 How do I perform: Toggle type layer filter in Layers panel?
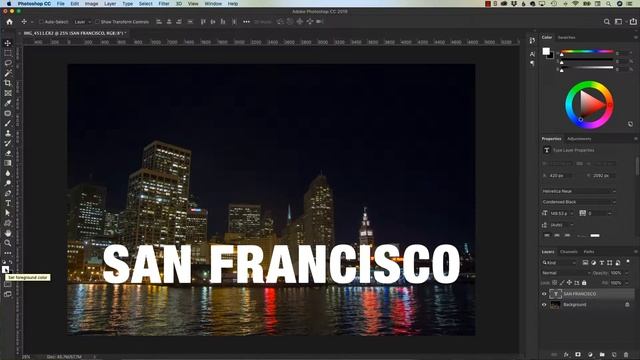click(x=602, y=262)
